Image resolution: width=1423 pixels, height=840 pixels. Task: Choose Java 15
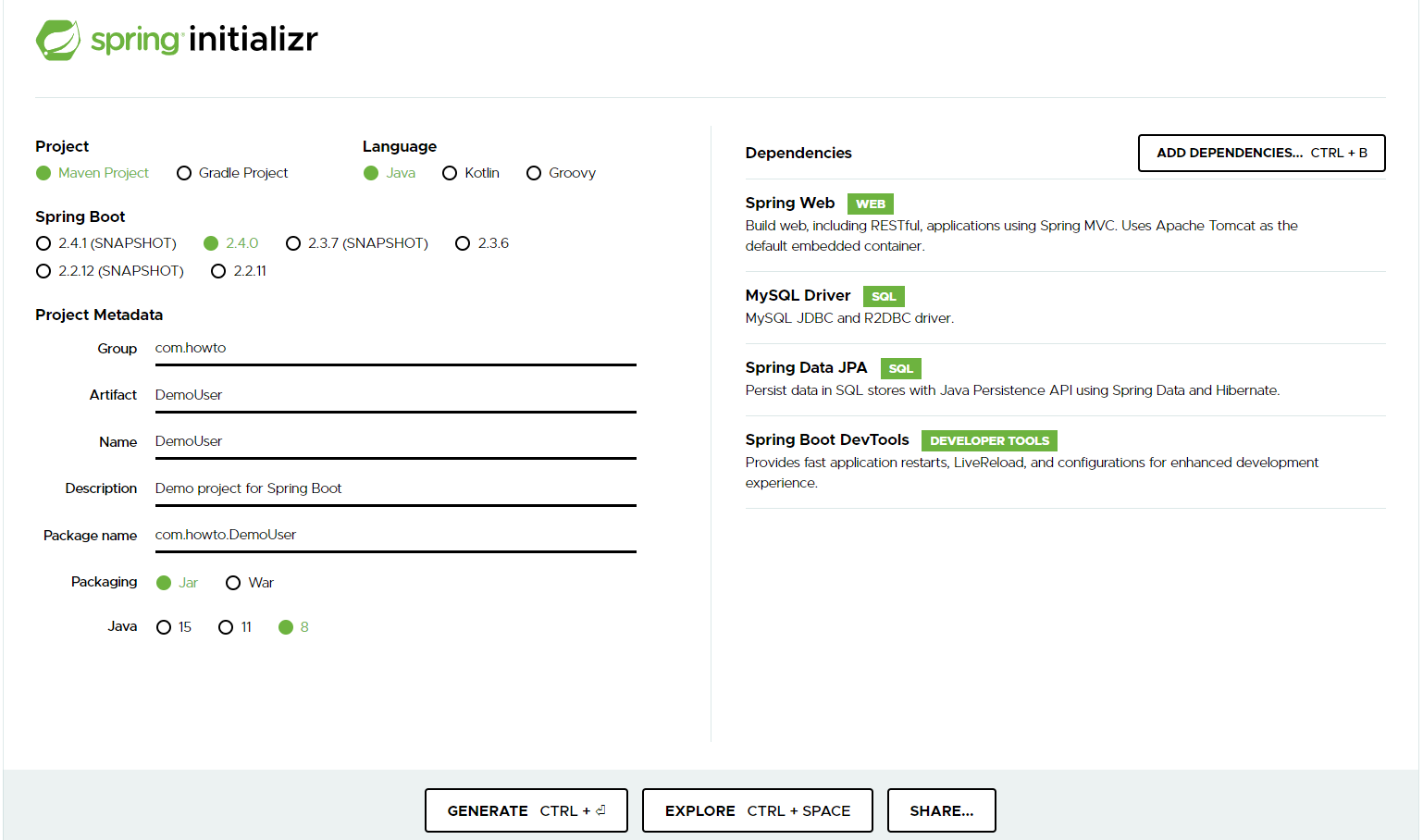(x=165, y=626)
